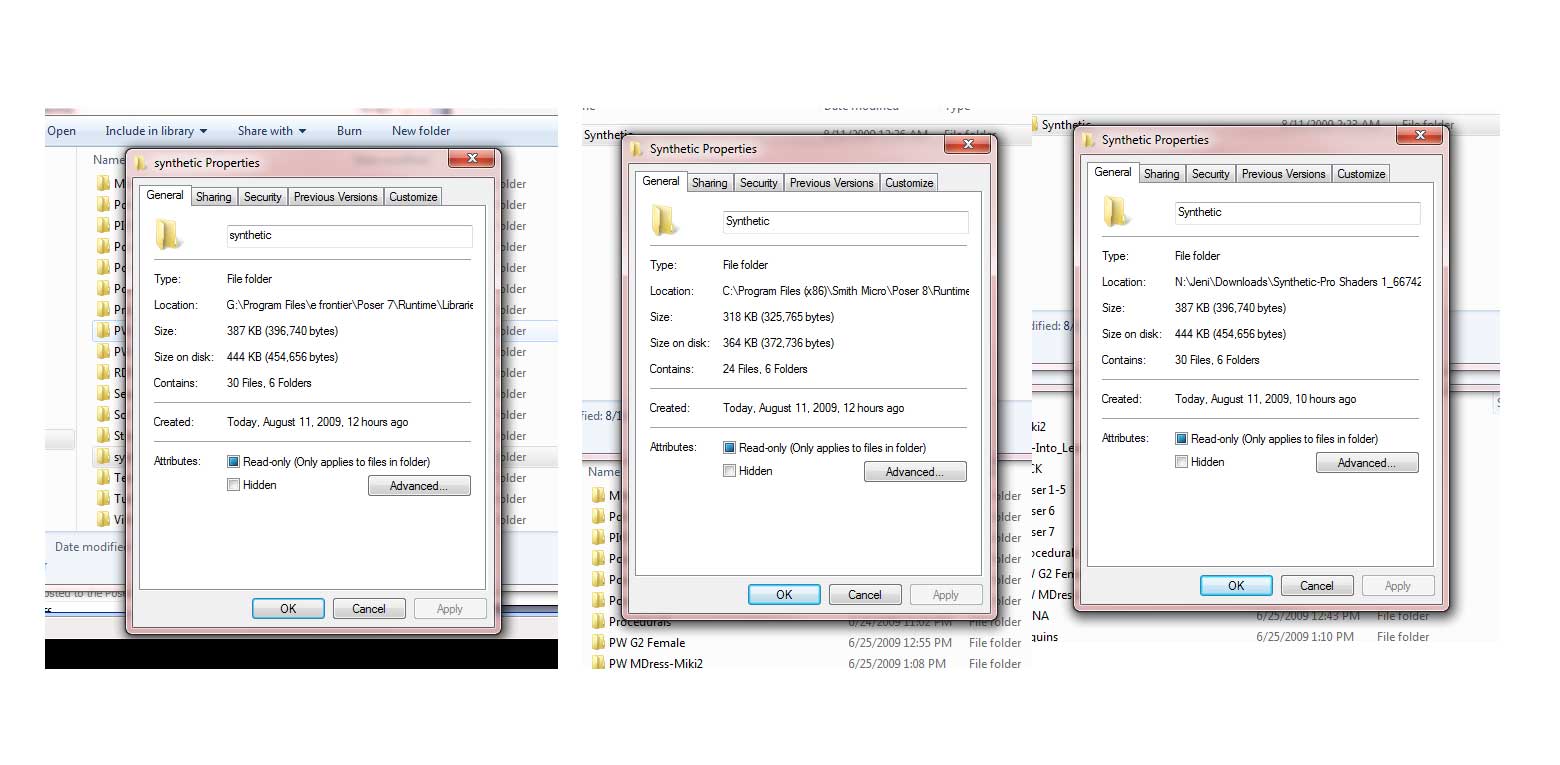Click the date 6/25/2009 12:43 PM
Viewport: 1560px width, 765px height.
(x=1308, y=616)
